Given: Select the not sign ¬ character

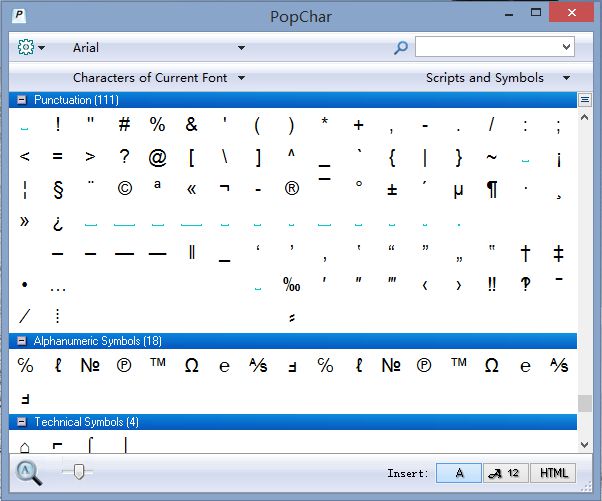Looking at the screenshot, I should tap(224, 188).
